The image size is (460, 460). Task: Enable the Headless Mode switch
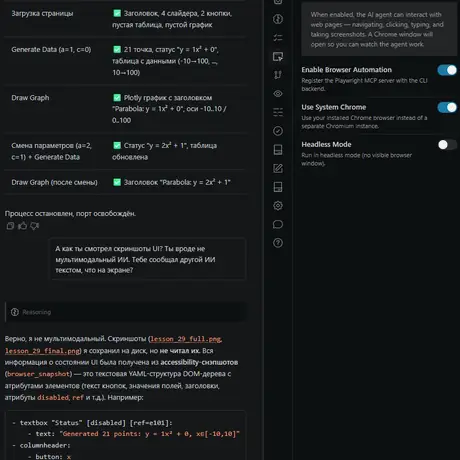pyautogui.click(x=447, y=145)
